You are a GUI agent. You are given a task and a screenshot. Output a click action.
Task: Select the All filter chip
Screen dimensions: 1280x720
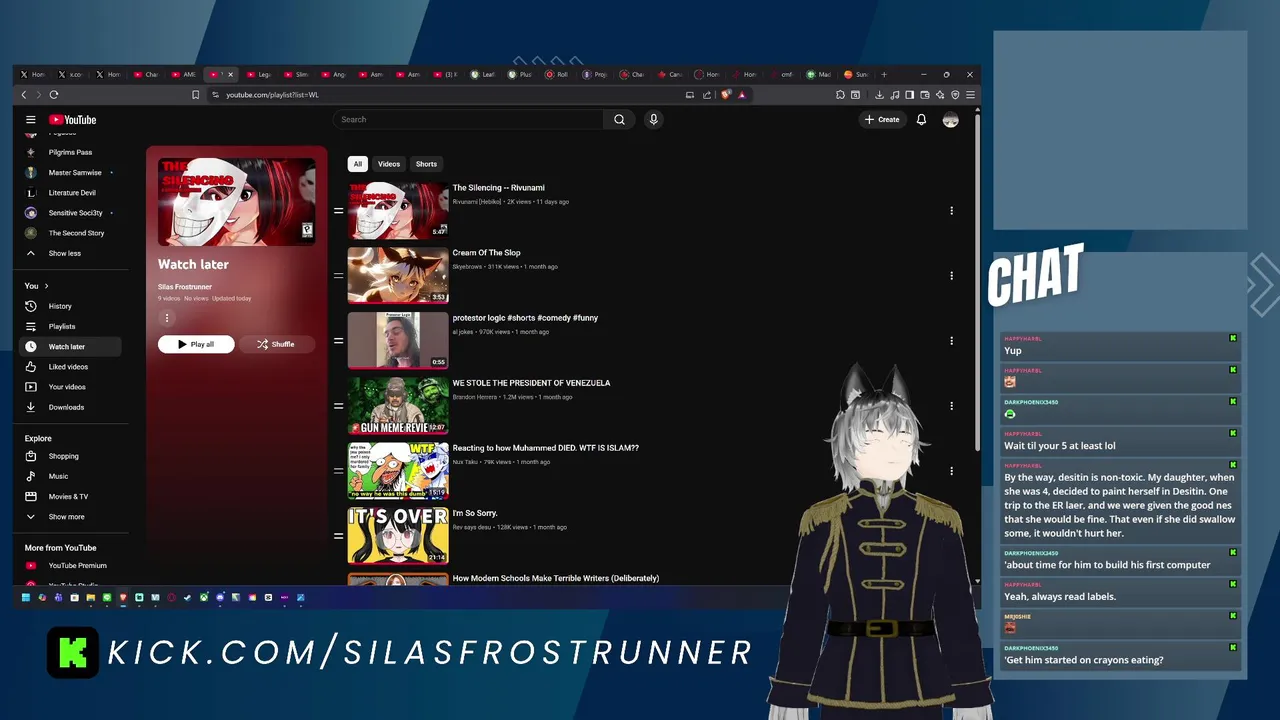click(357, 164)
